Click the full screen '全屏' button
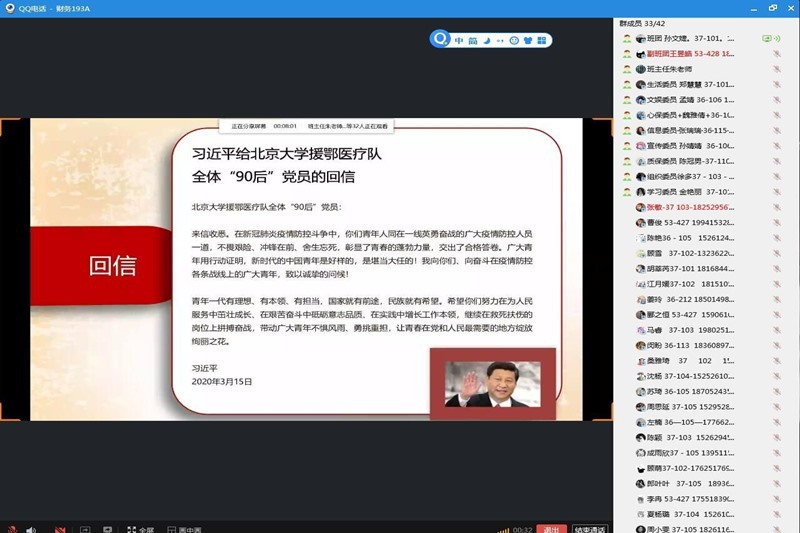 pos(140,530)
